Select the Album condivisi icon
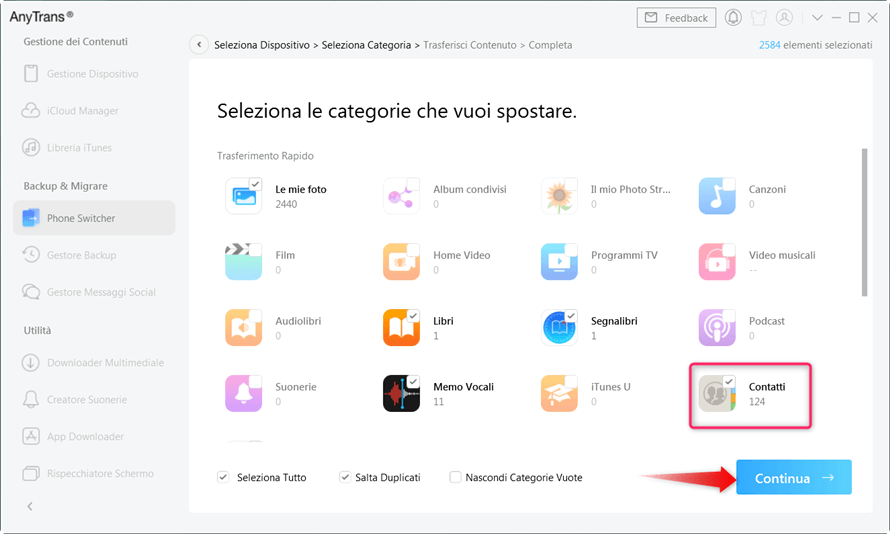This screenshot has width=890, height=534. tap(401, 196)
